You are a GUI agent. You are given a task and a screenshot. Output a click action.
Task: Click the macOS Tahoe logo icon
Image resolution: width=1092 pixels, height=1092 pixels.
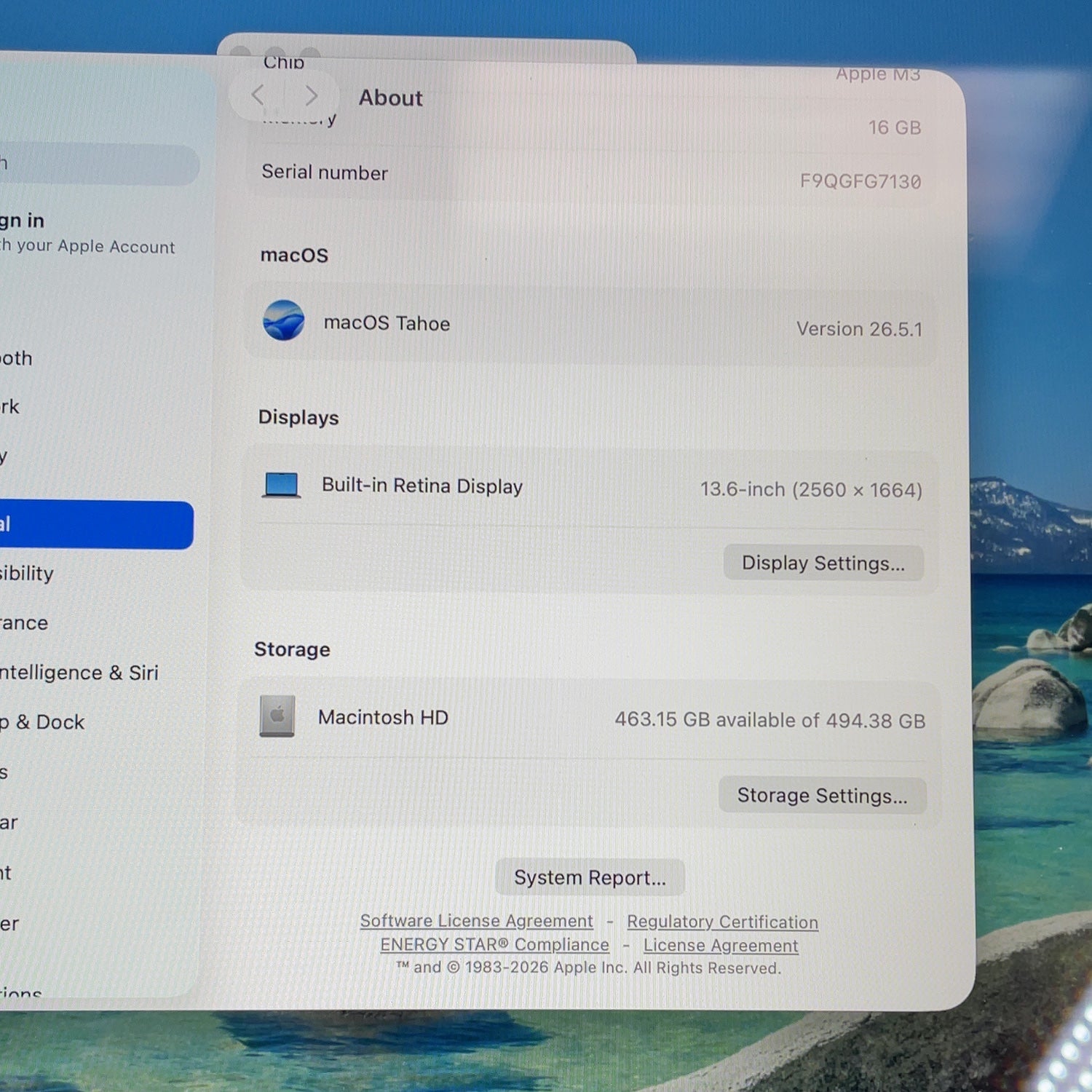click(283, 320)
